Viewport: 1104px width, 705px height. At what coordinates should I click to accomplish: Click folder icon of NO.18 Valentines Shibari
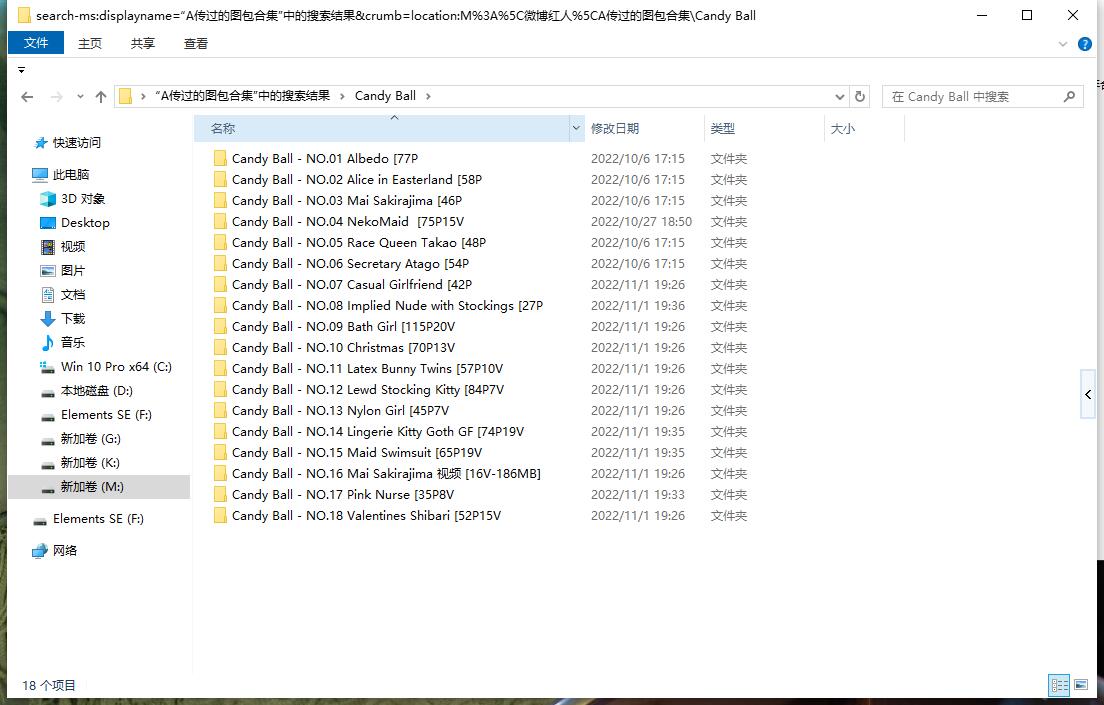tap(220, 516)
